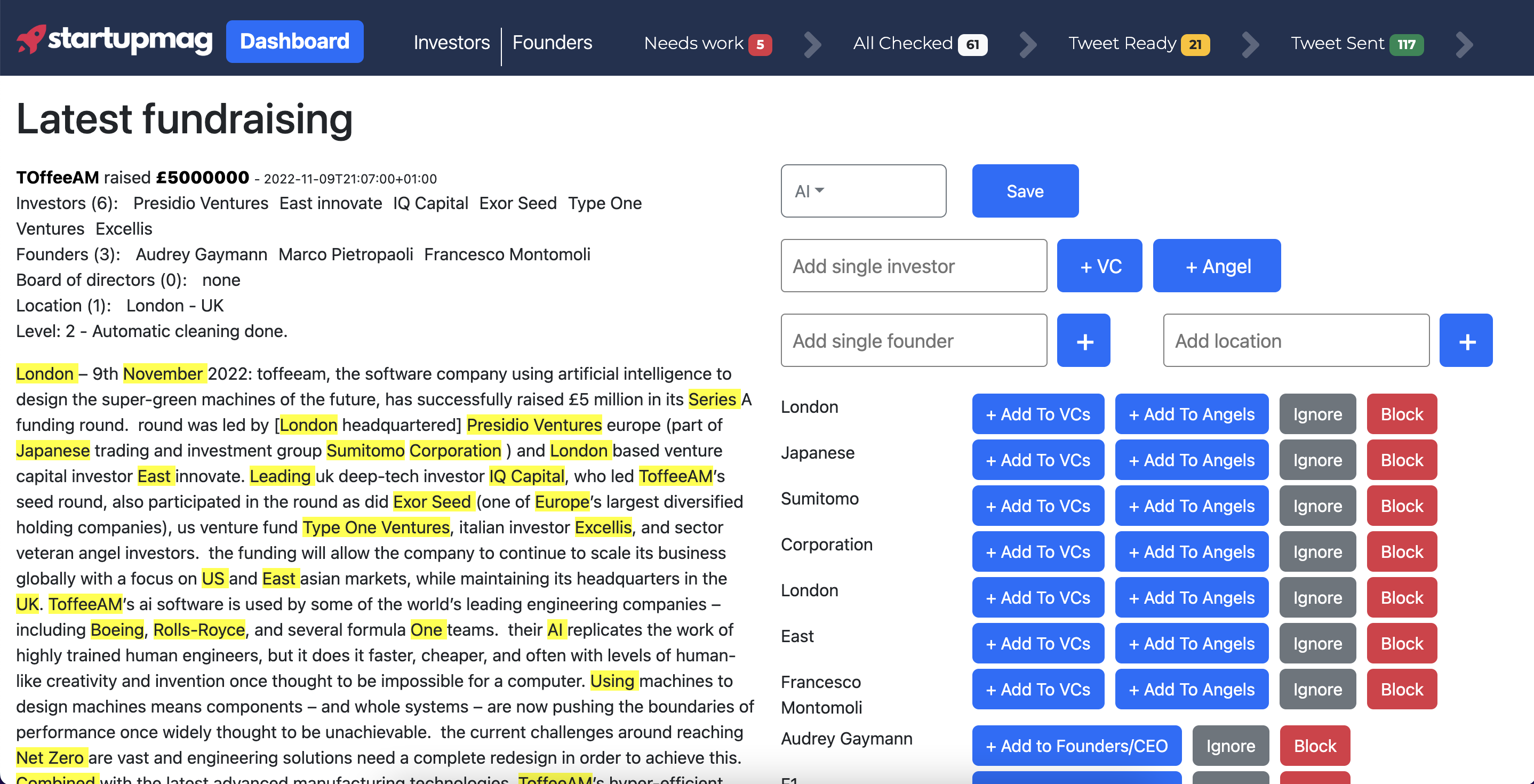
Task: Click highlighted 'Presidio Ventures' in article
Action: [534, 425]
